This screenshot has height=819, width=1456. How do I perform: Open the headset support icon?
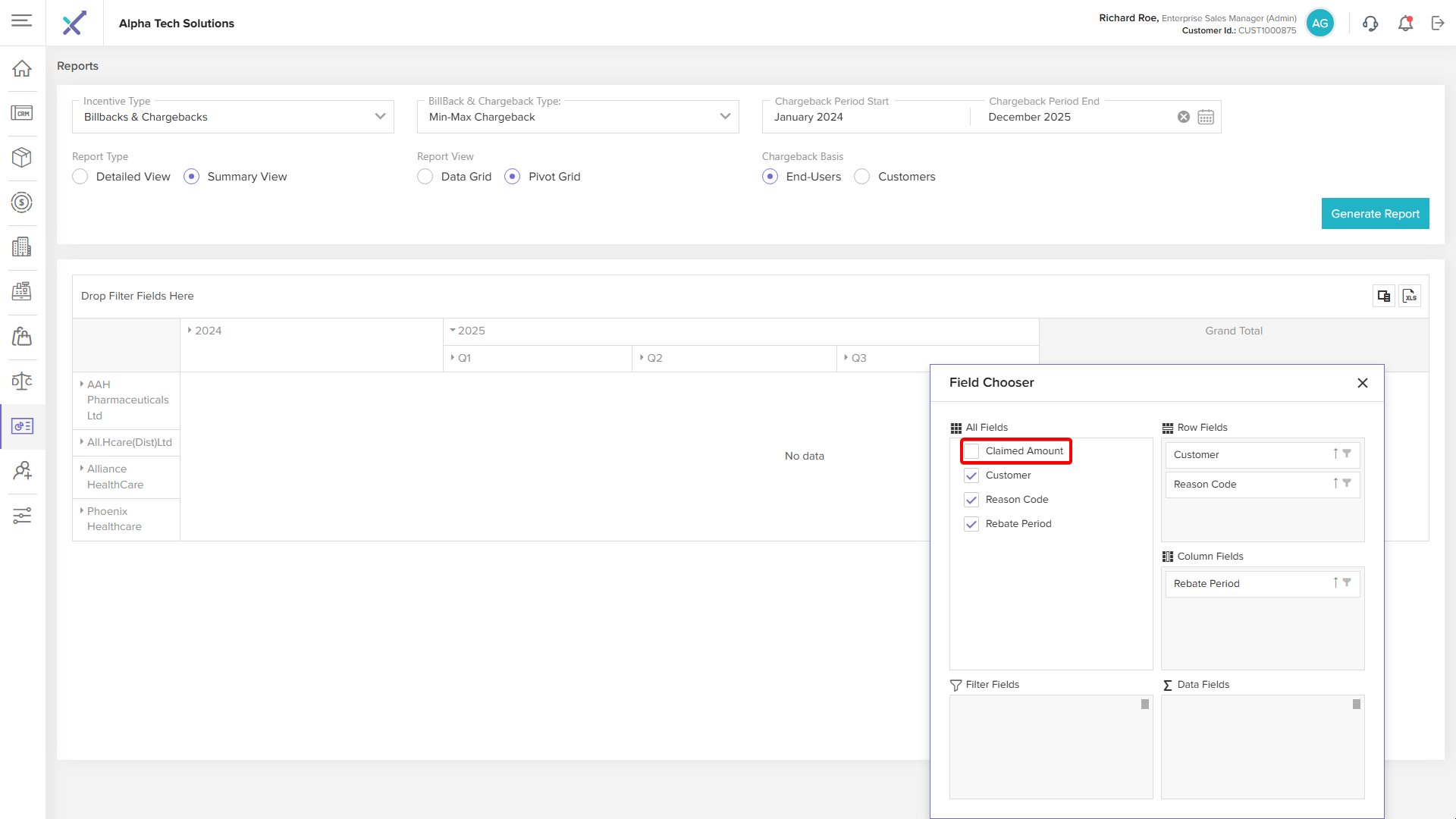1370,24
